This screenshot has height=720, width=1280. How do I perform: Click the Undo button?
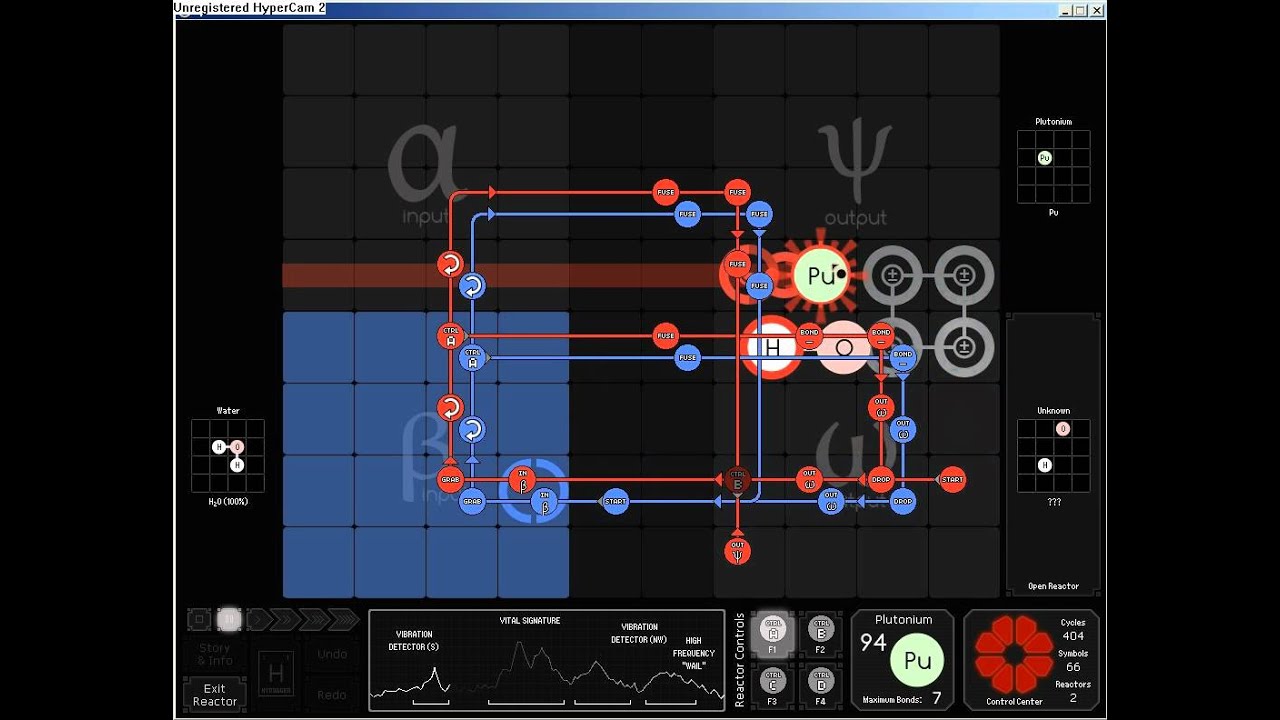[332, 654]
